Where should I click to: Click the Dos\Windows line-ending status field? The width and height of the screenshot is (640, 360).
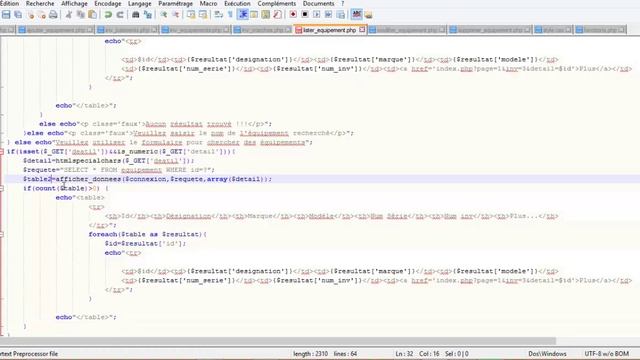547,354
